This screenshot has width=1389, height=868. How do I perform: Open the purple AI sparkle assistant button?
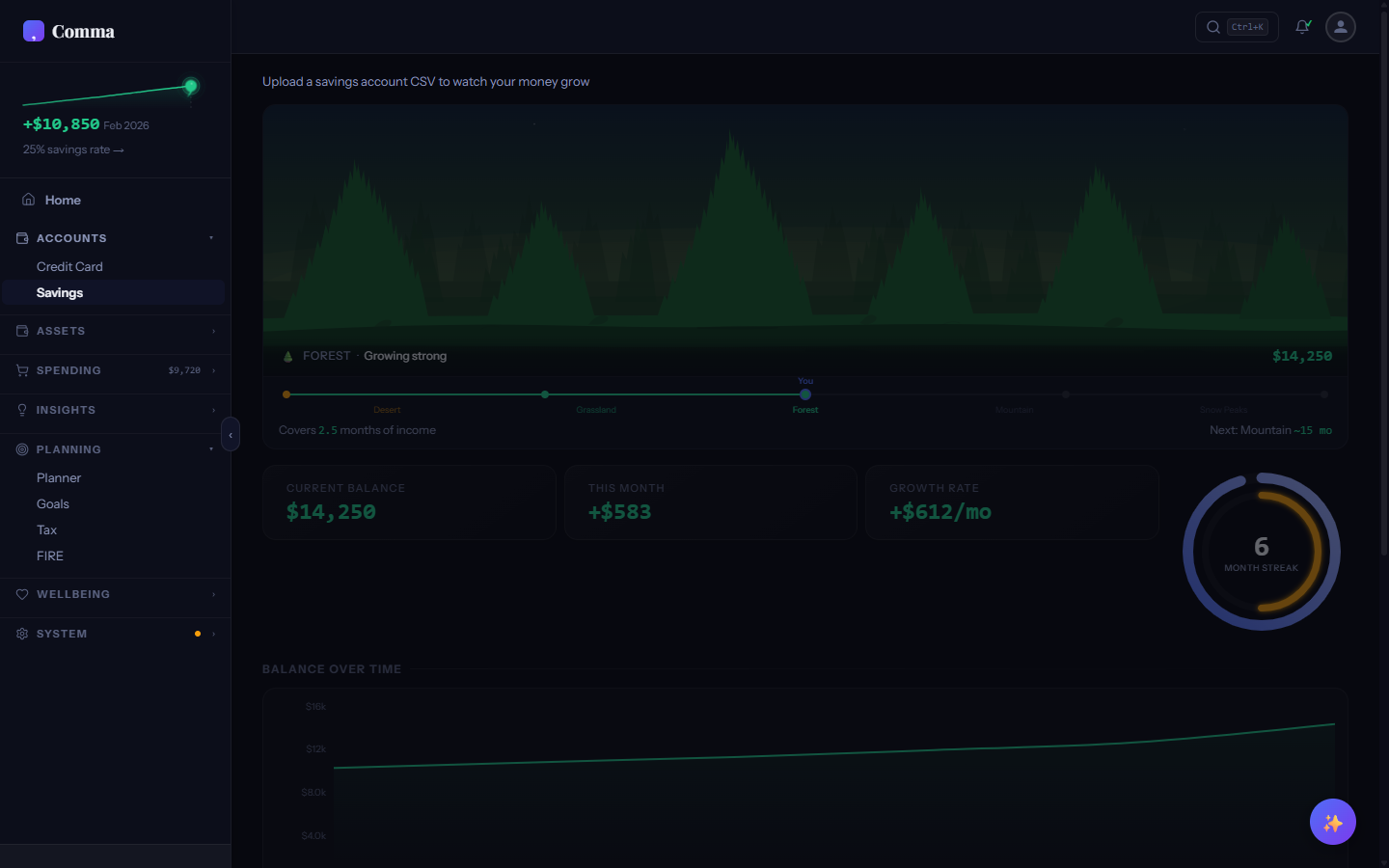1332,822
